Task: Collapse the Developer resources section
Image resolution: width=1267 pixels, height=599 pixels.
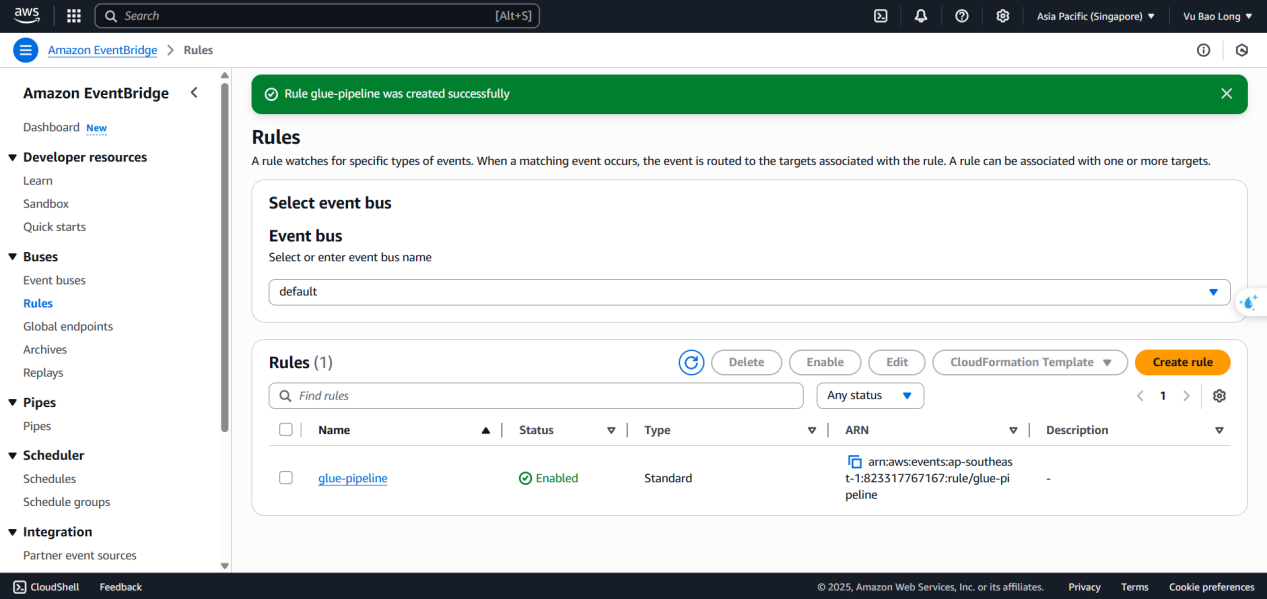Action: tap(13, 158)
